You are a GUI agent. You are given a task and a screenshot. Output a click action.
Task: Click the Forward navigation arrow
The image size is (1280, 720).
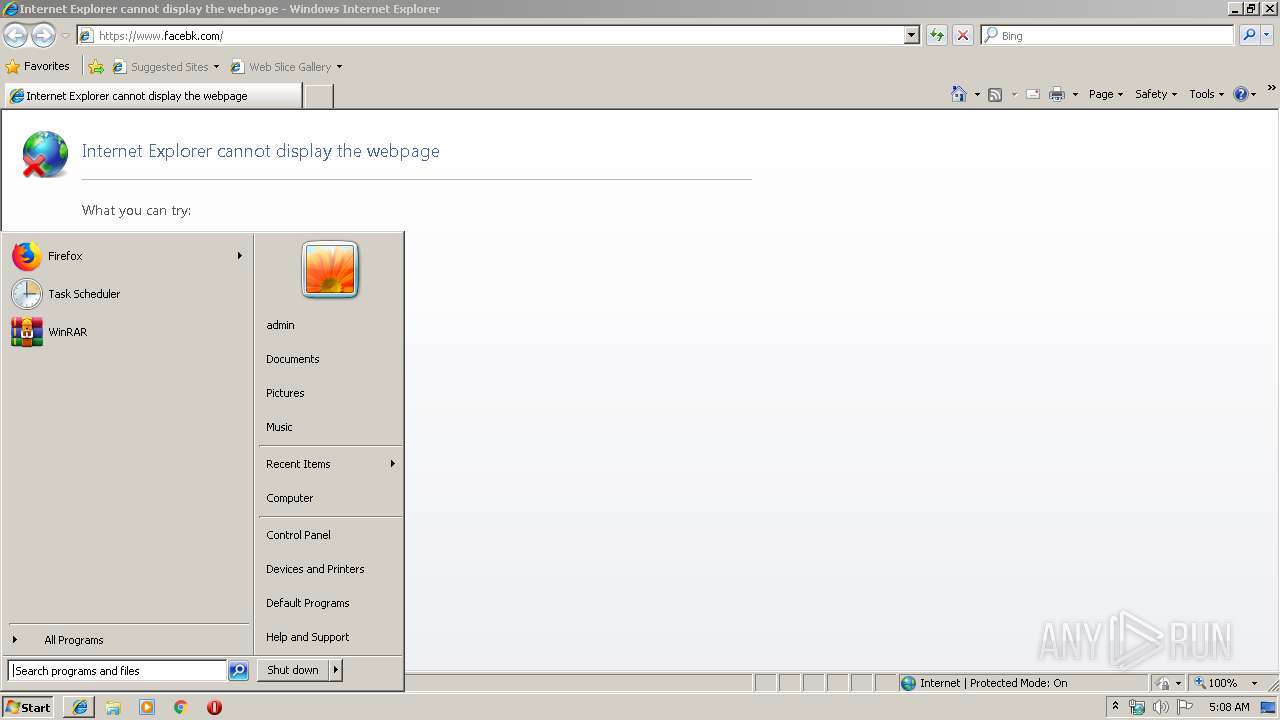point(43,36)
